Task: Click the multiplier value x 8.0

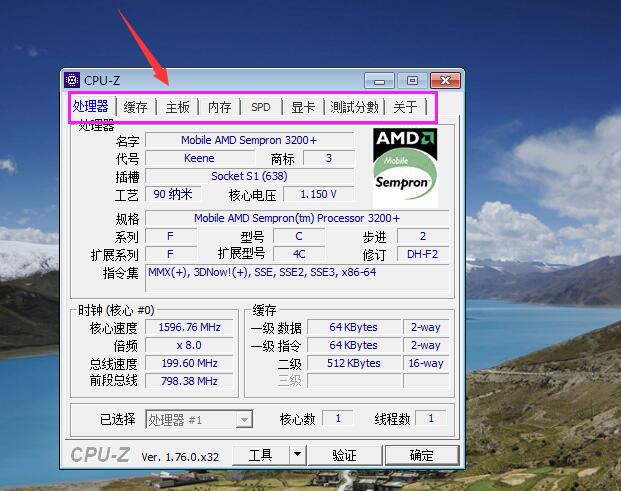Action: pos(189,345)
